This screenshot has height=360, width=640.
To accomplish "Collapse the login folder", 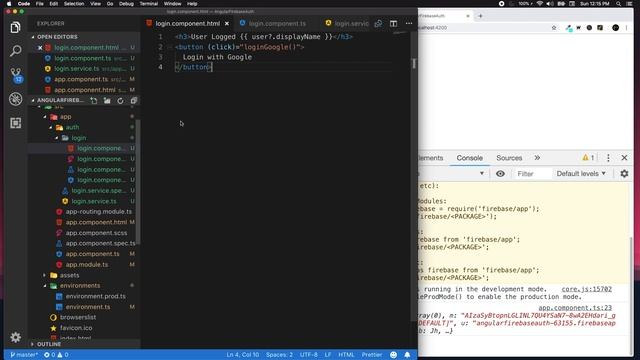I will click(x=79, y=138).
